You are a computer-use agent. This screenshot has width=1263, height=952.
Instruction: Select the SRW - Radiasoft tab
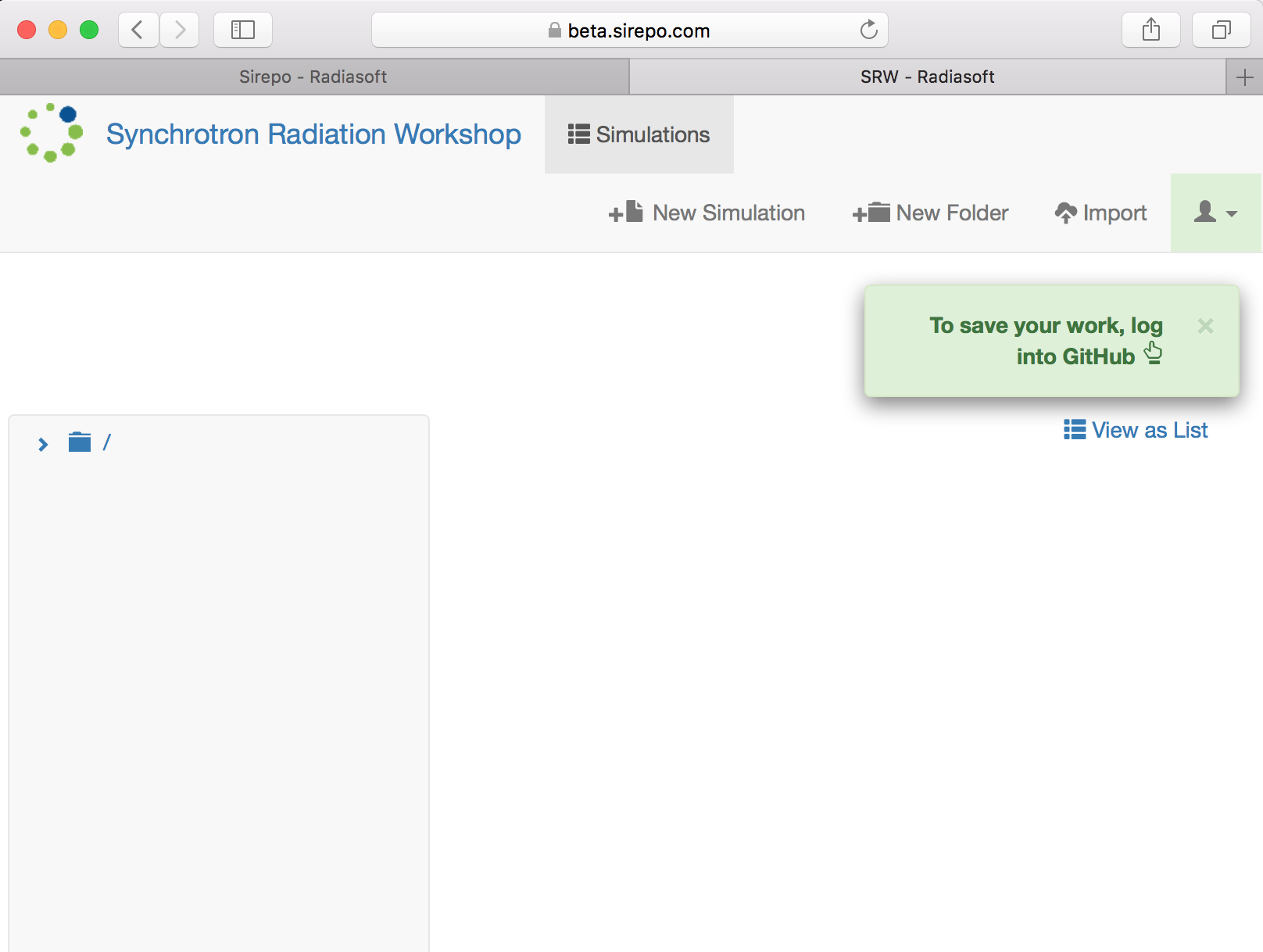coord(927,76)
